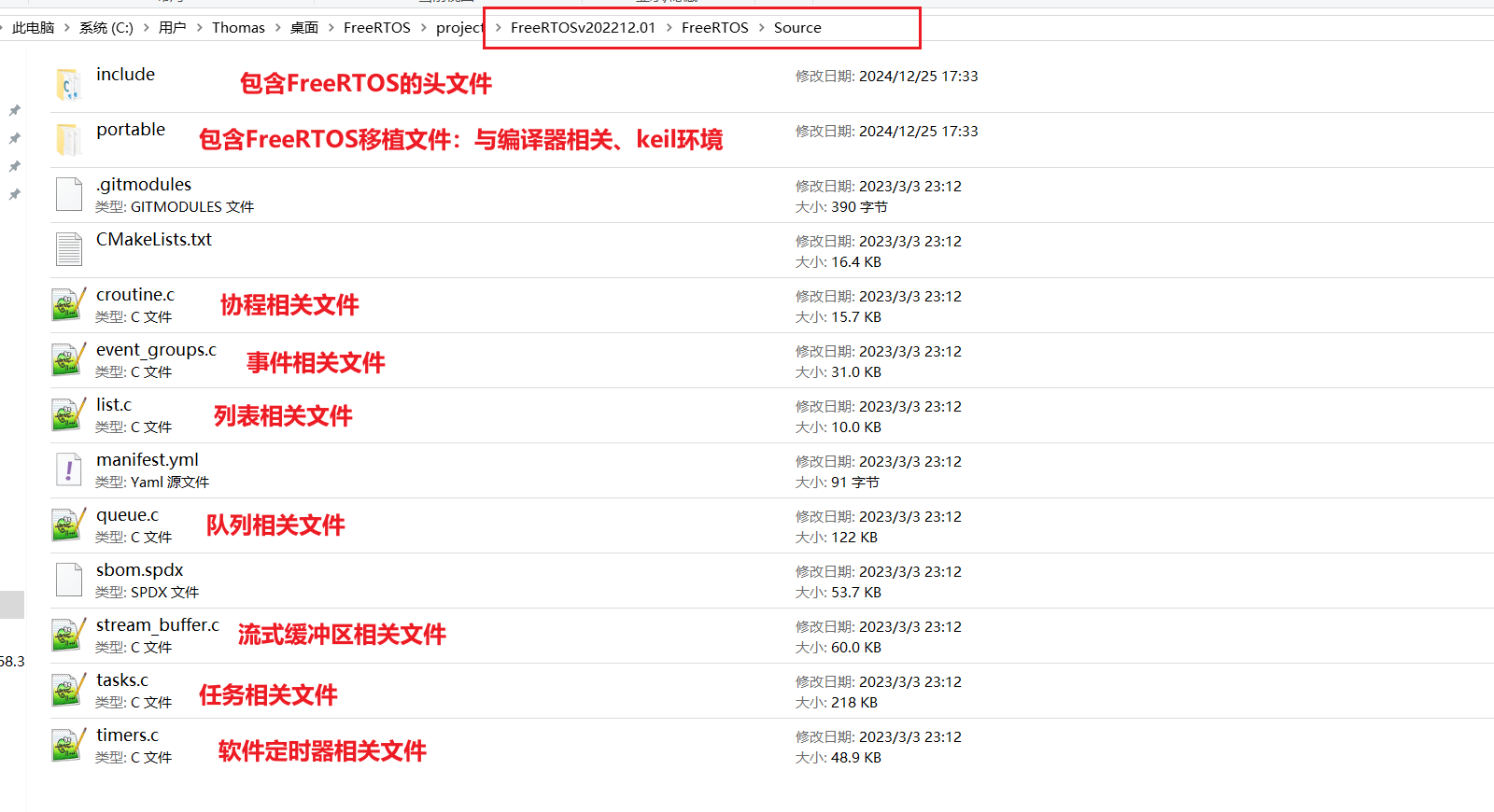Go to 此电脑 in the address bar
Viewport: 1494px width, 812px height.
coord(33,28)
